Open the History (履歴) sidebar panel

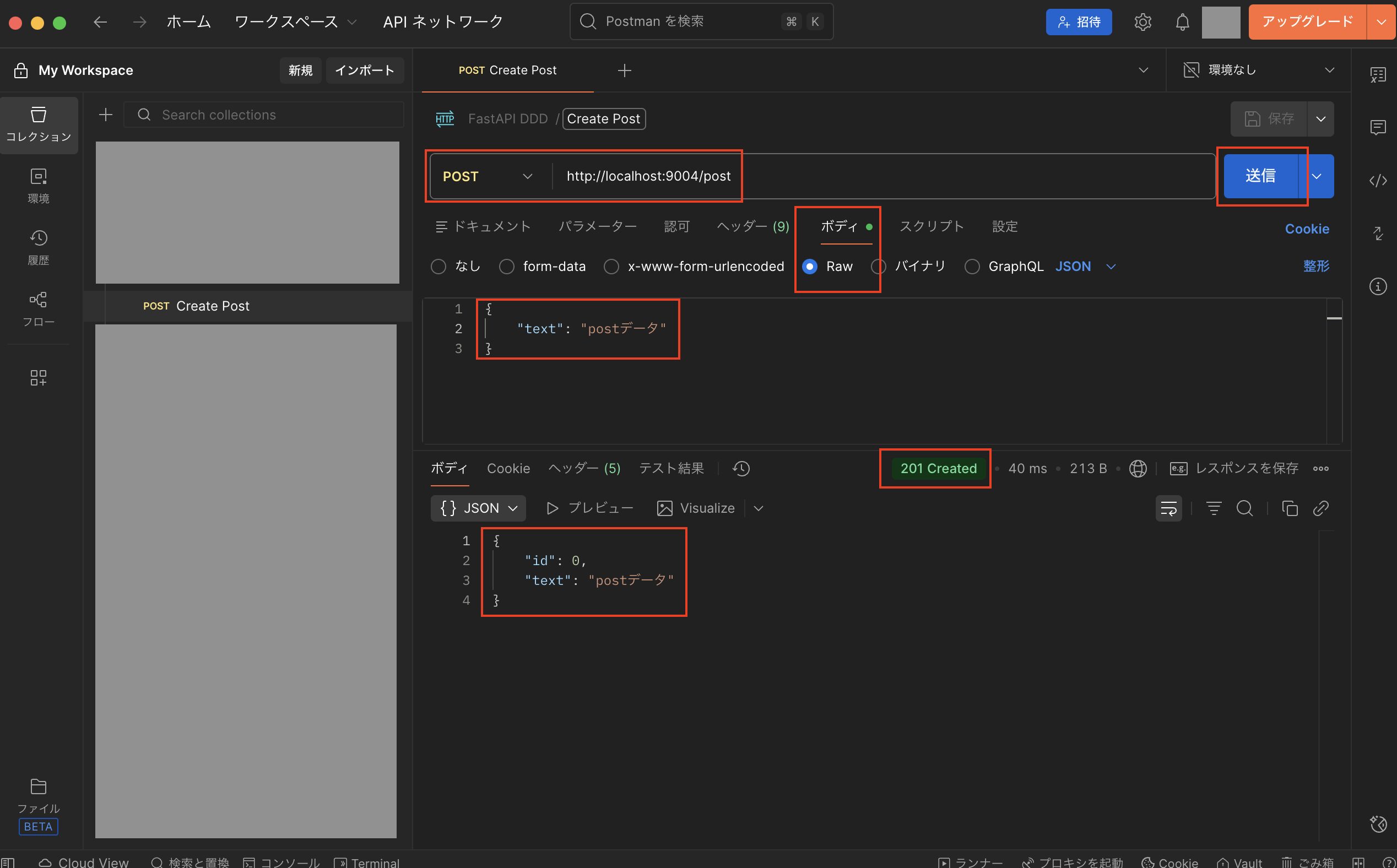tap(38, 247)
